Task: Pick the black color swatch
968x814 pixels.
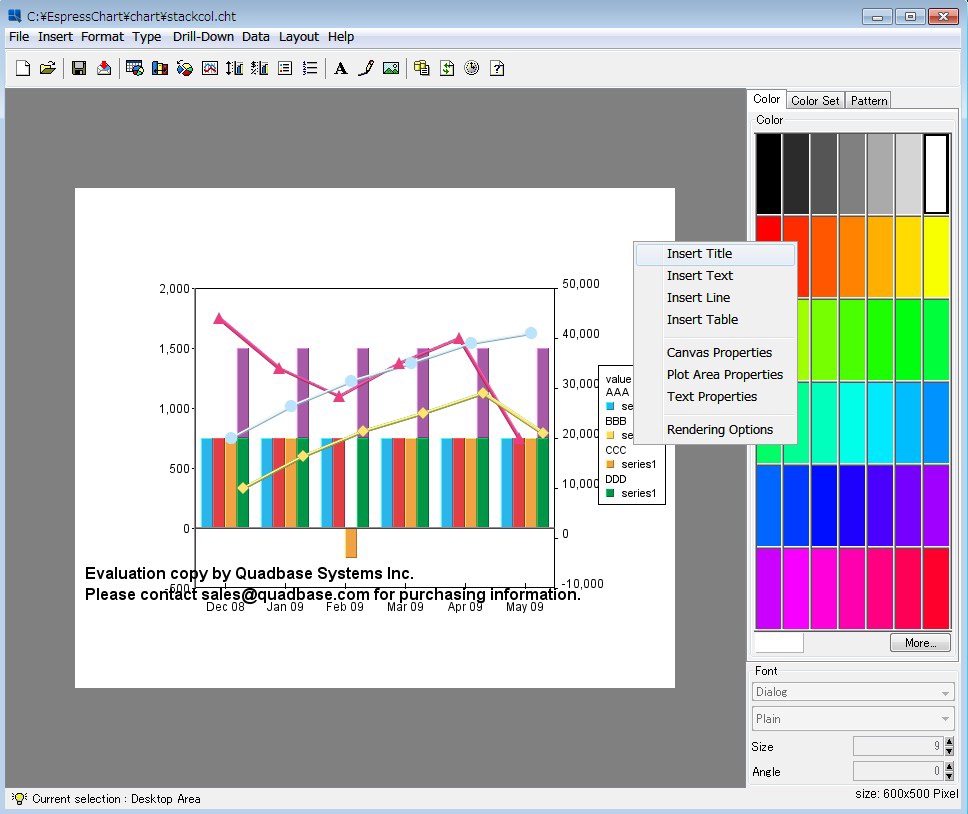Action: pos(768,174)
